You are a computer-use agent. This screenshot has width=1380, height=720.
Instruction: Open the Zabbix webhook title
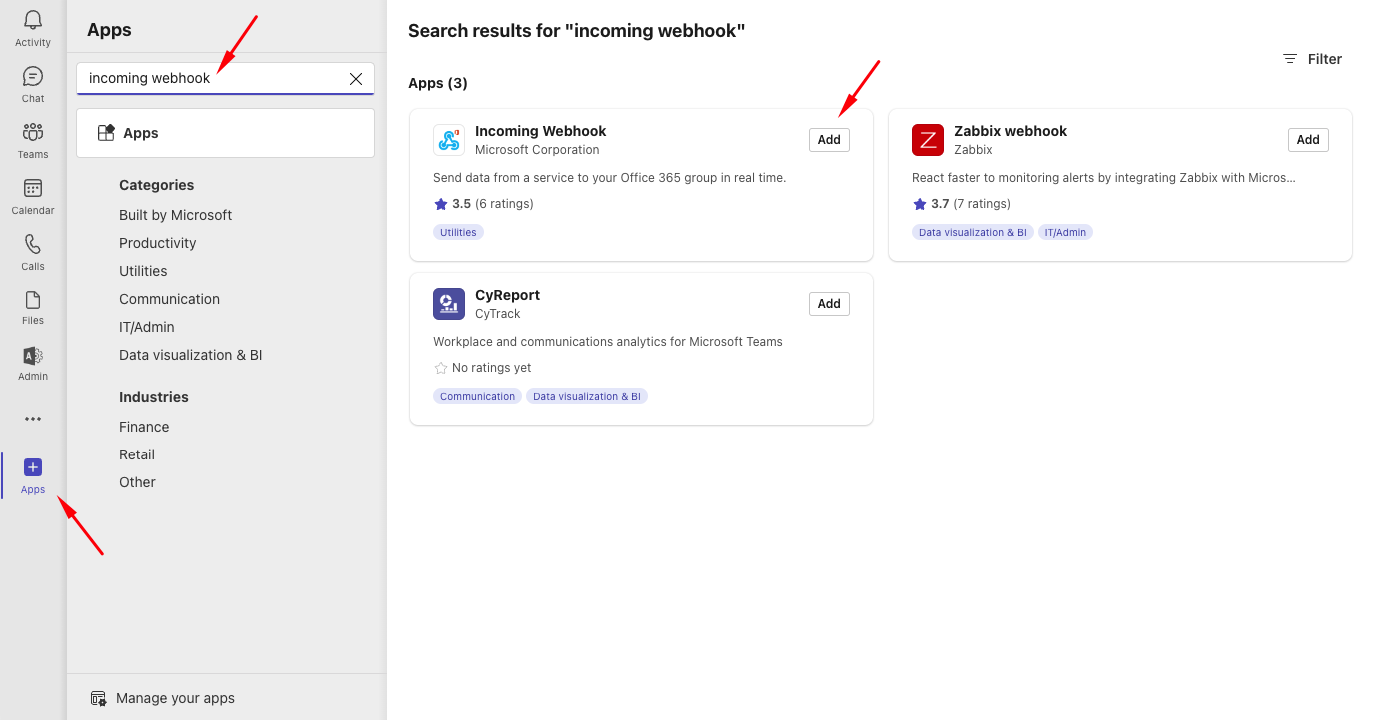click(1011, 131)
